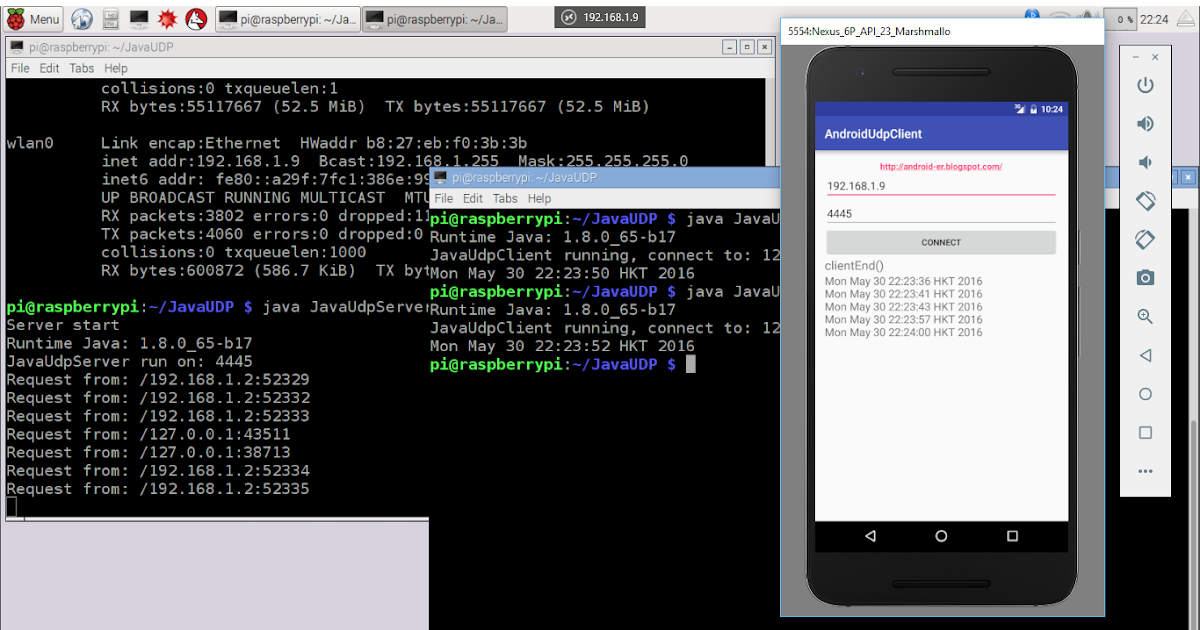Click emulator overview square in side panel
1200x630 pixels.
pyautogui.click(x=1145, y=433)
